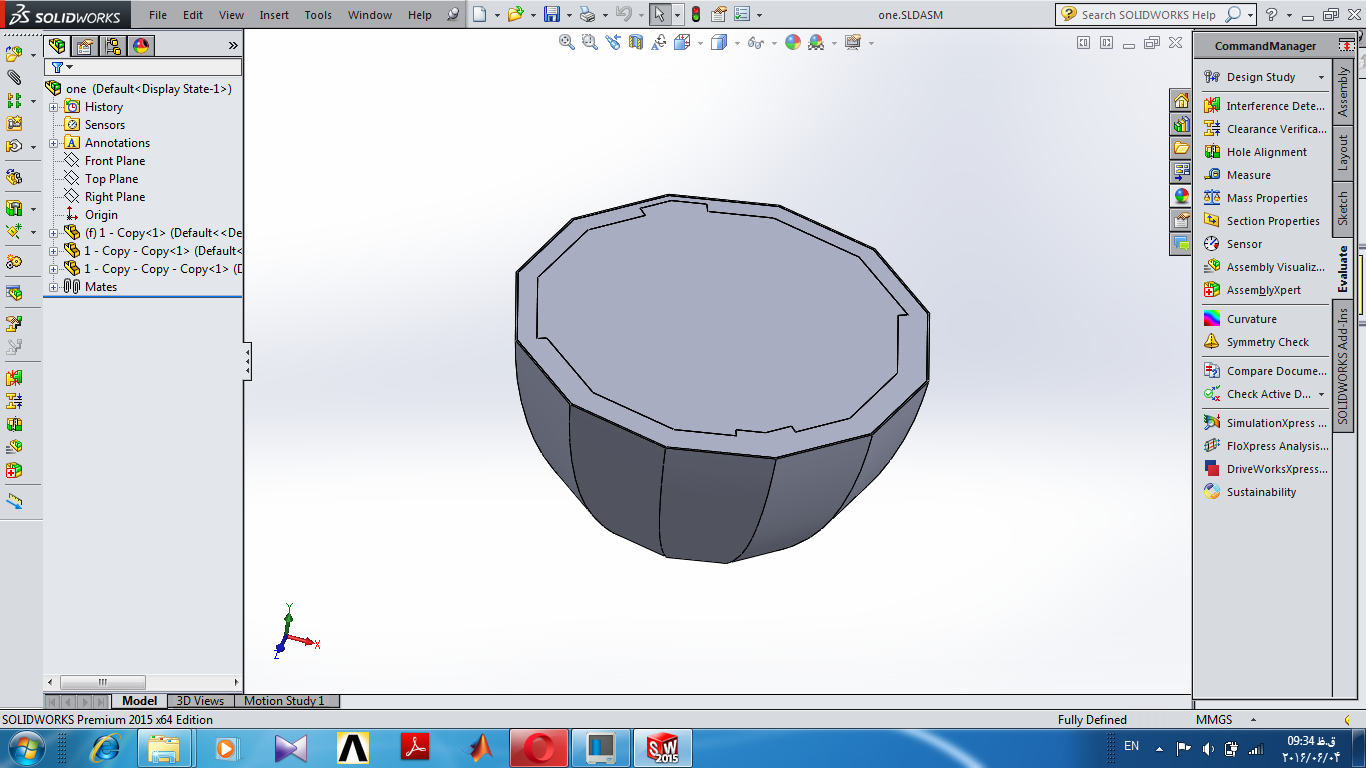The image size is (1366, 768).
Task: Click the Save disk icon
Action: 551,15
